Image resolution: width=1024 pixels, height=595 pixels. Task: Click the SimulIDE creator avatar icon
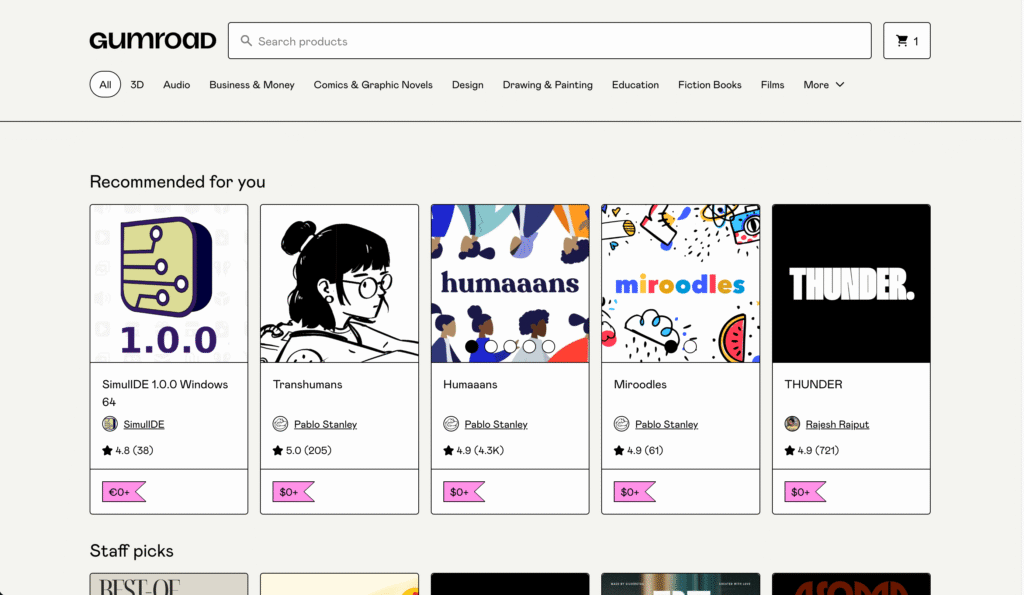[109, 424]
